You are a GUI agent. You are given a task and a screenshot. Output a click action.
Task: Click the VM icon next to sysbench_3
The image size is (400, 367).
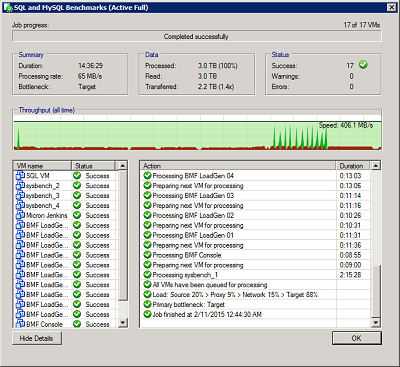pyautogui.click(x=20, y=195)
